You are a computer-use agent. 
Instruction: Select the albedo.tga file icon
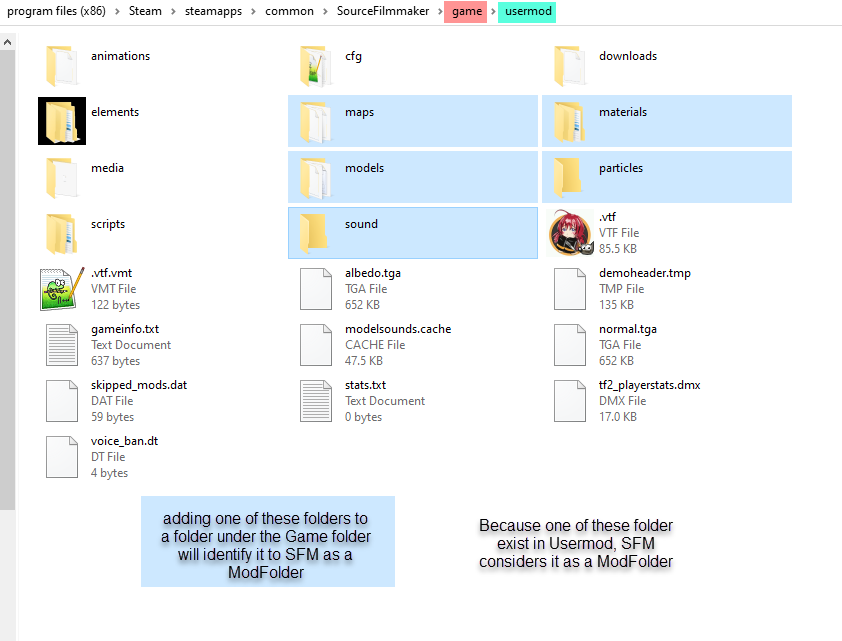[316, 289]
